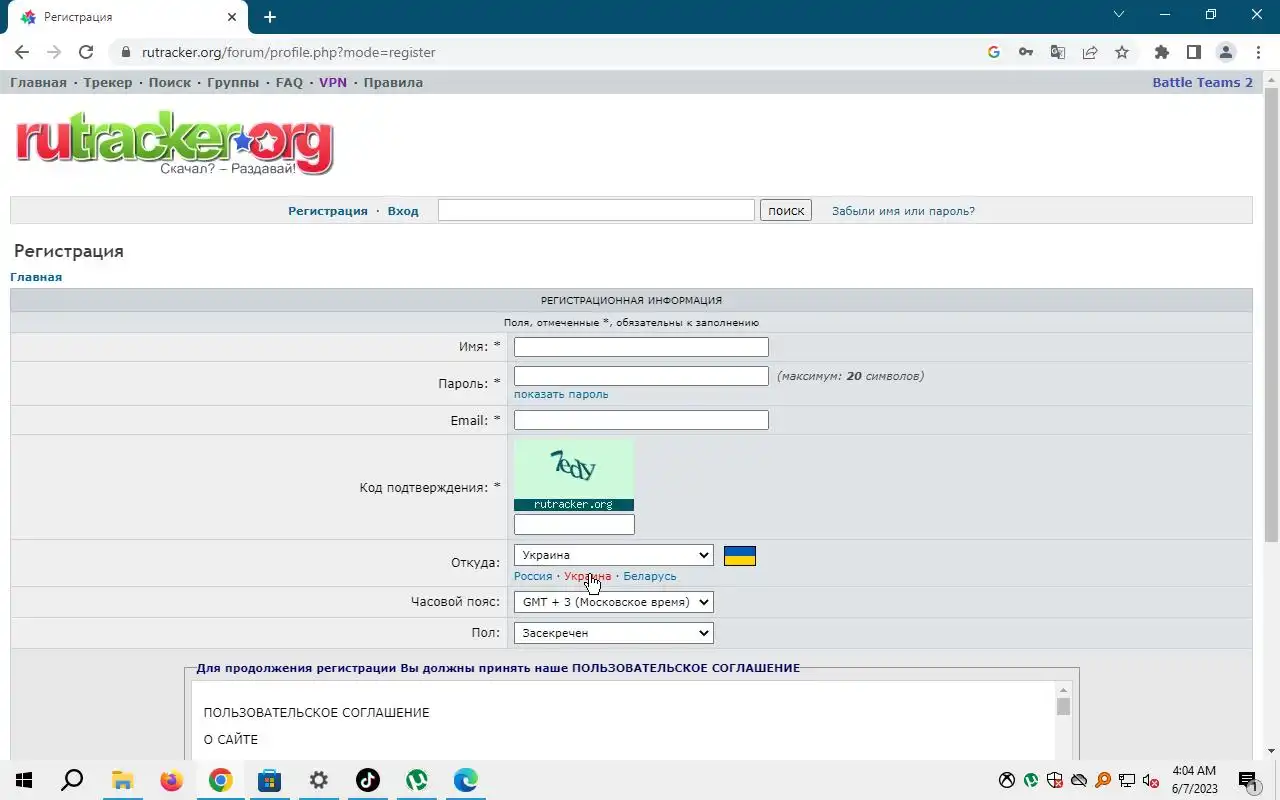Go to Поиск in the top menu
Viewport: 1280px width, 800px height.
point(170,82)
